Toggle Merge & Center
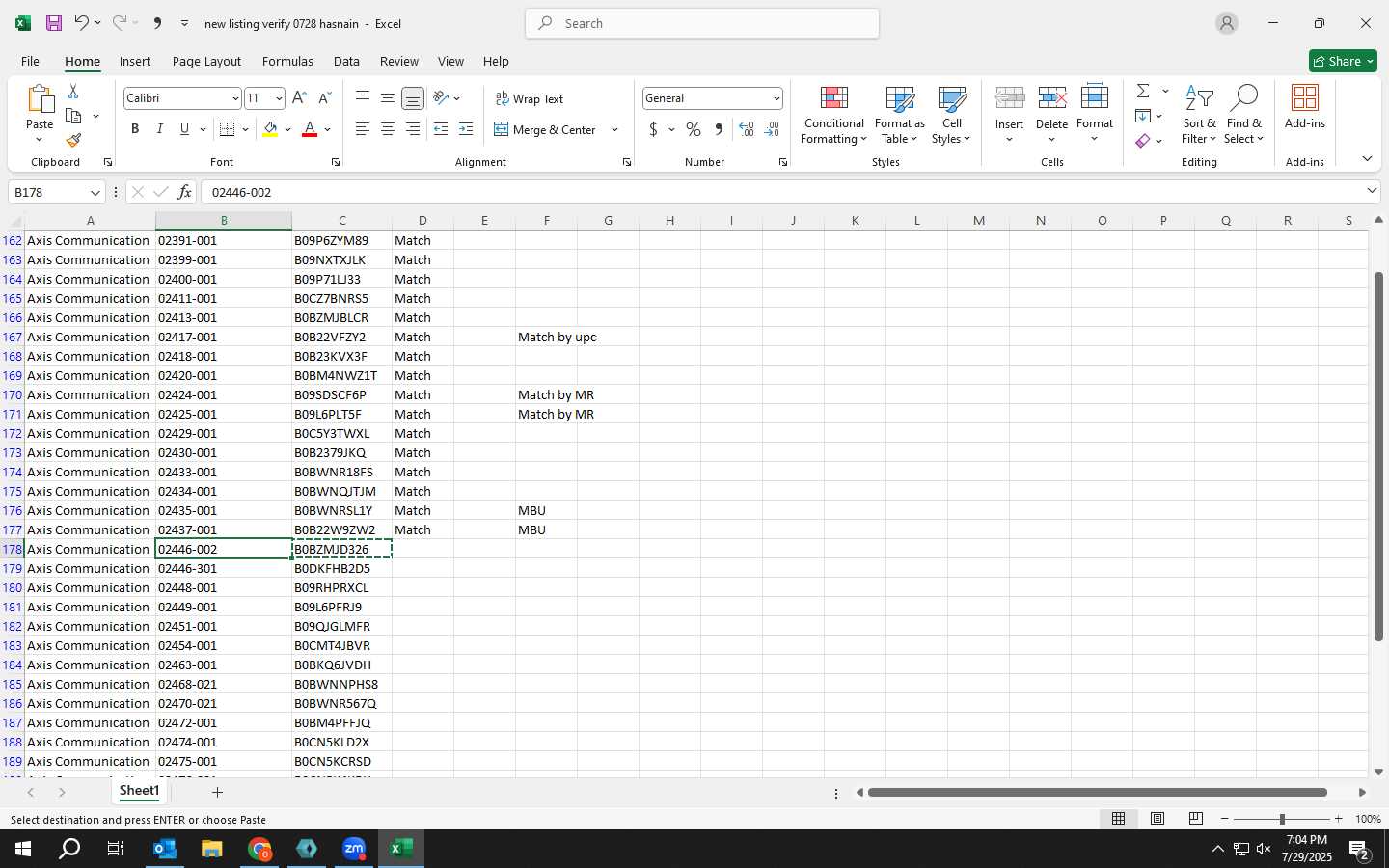Screen dimensions: 1389x868 [x=545, y=129]
